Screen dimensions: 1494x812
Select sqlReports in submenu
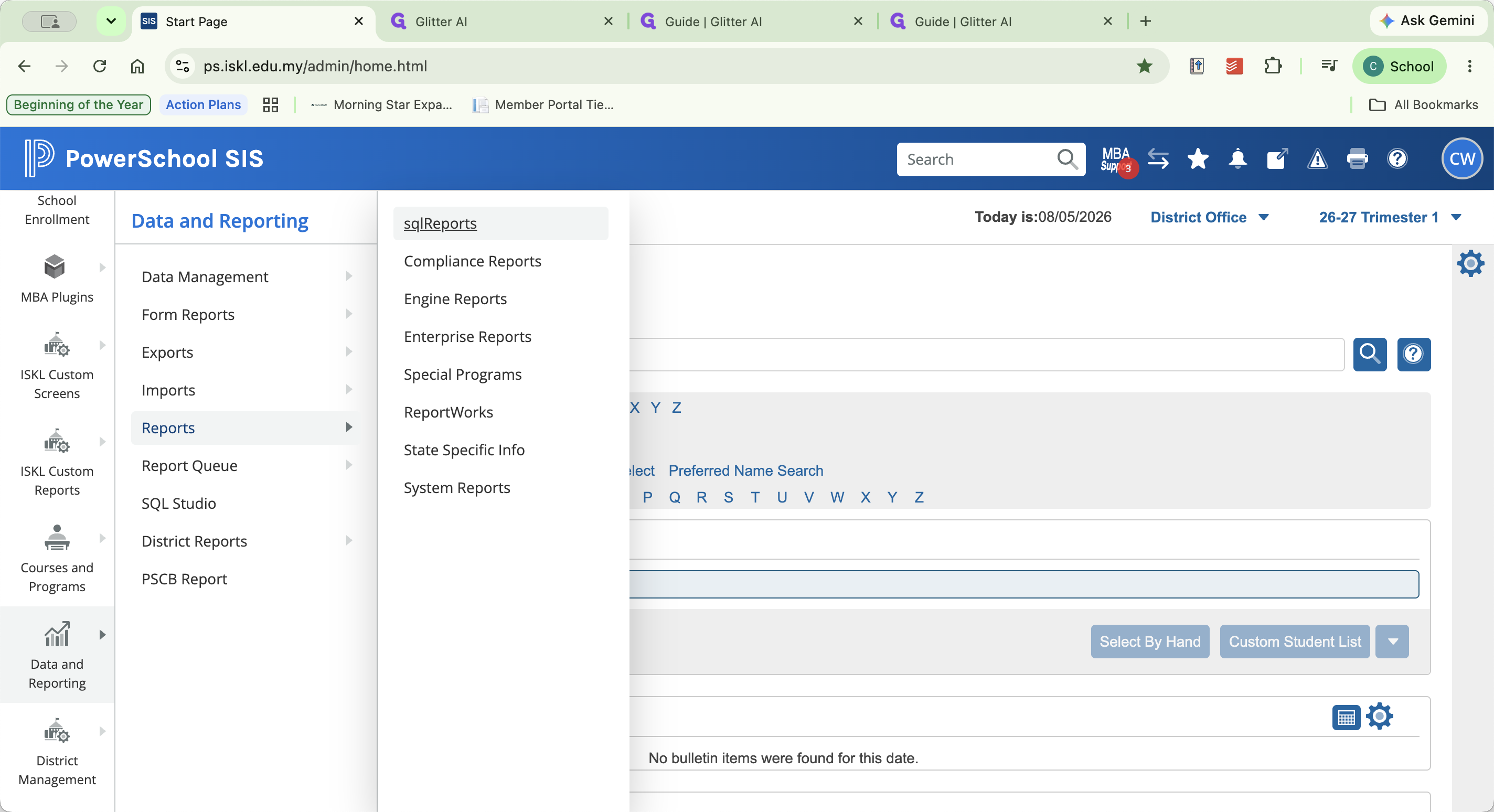pyautogui.click(x=500, y=223)
